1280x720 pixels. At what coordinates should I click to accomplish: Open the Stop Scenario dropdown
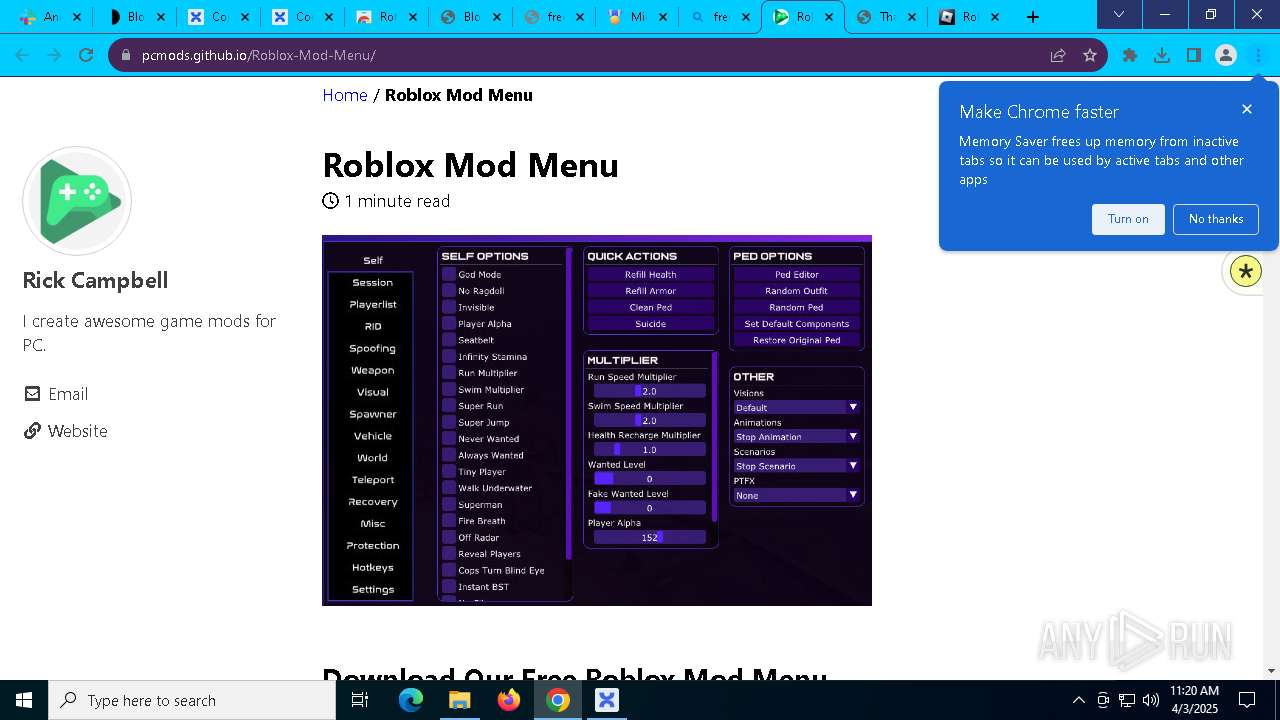796,465
